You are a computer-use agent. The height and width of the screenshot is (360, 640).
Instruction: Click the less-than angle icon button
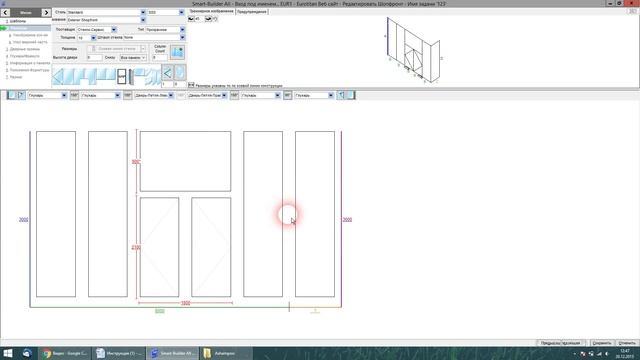coord(167,73)
